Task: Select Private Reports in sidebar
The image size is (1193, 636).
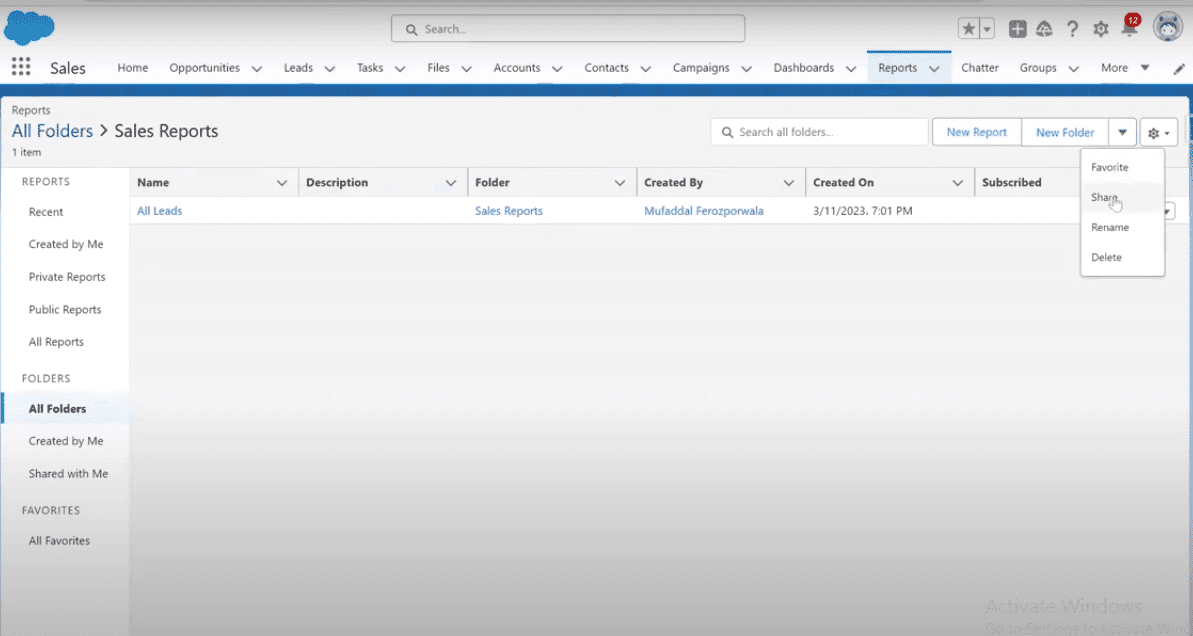Action: (66, 277)
